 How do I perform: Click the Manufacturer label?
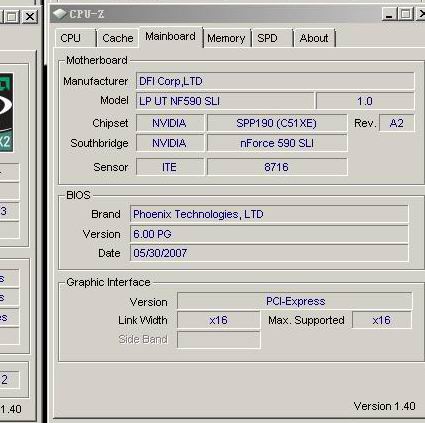[96, 81]
